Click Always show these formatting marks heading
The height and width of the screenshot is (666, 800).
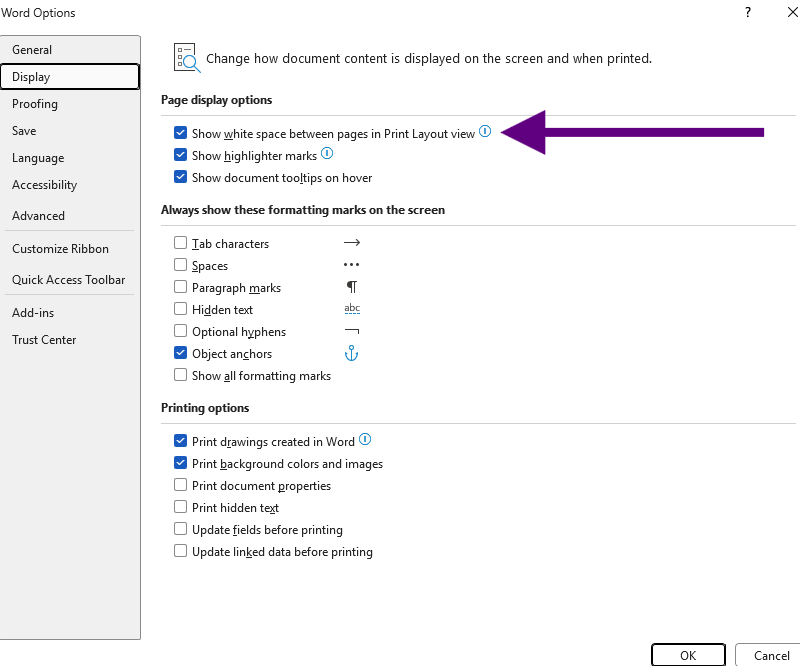[303, 210]
